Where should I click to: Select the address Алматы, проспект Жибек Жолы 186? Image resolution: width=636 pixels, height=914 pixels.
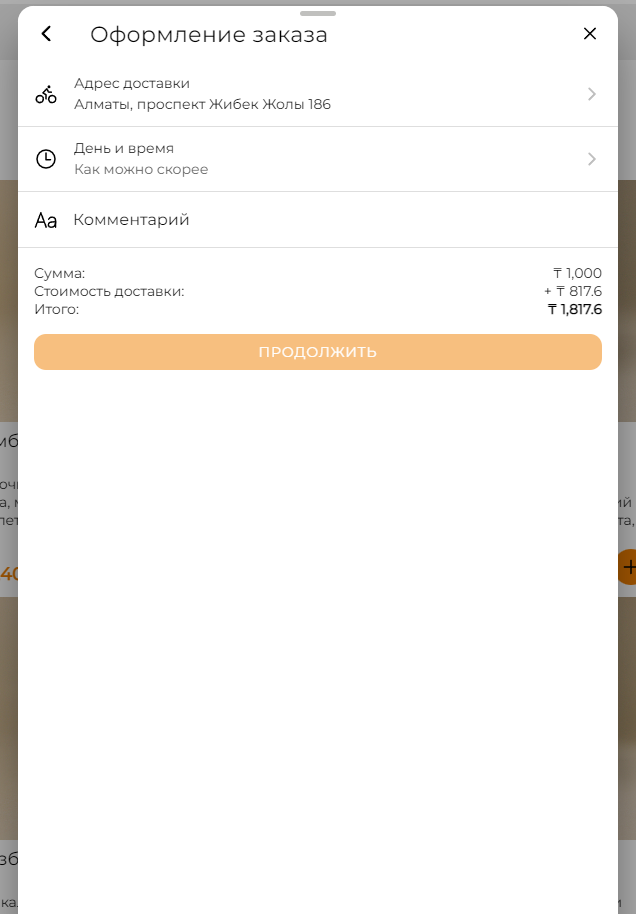[x=202, y=104]
